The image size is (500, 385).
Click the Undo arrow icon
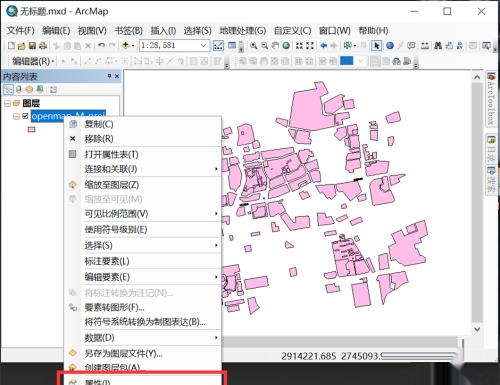(101, 46)
